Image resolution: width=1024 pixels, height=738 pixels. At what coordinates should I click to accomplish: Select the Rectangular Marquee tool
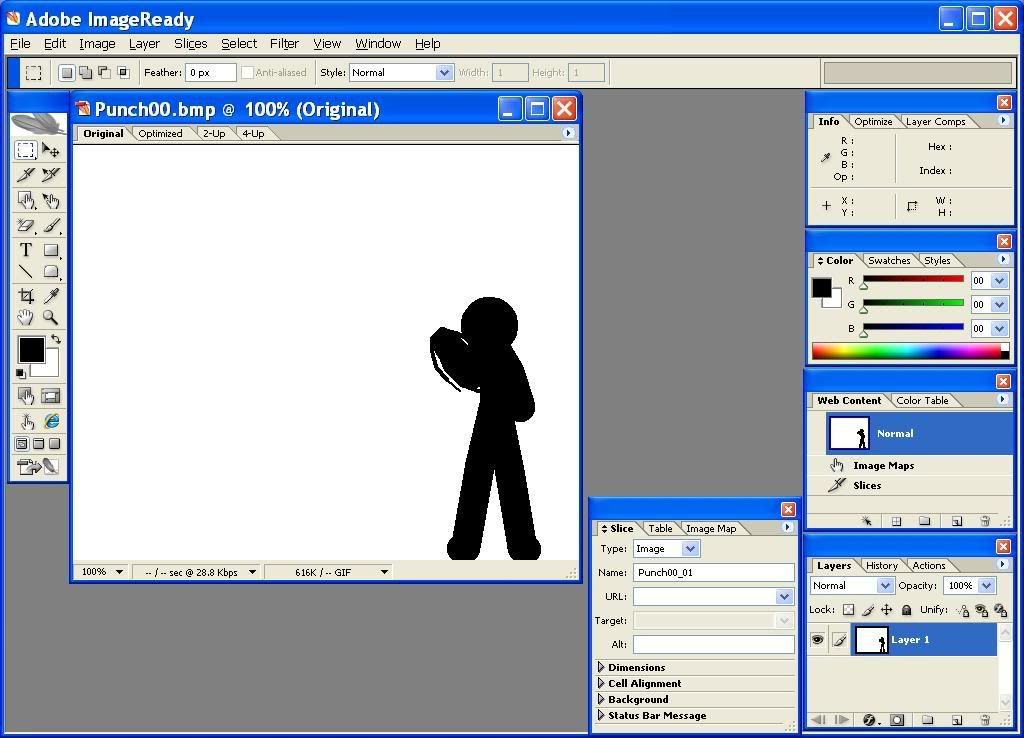pos(26,151)
